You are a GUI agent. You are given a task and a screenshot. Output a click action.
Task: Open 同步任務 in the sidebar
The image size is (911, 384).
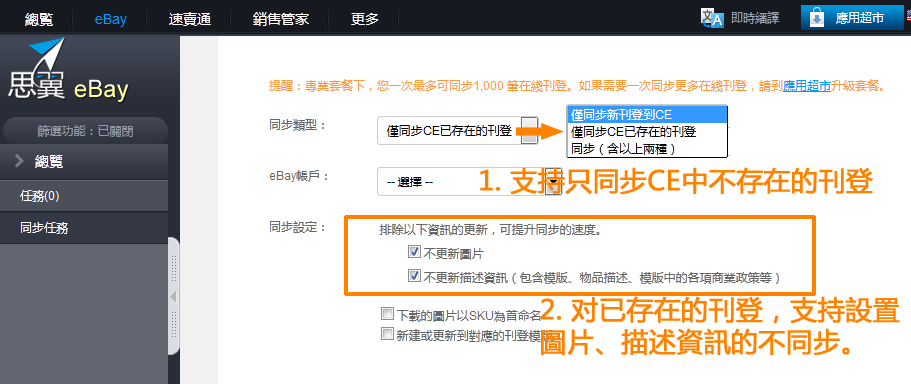tap(84, 228)
